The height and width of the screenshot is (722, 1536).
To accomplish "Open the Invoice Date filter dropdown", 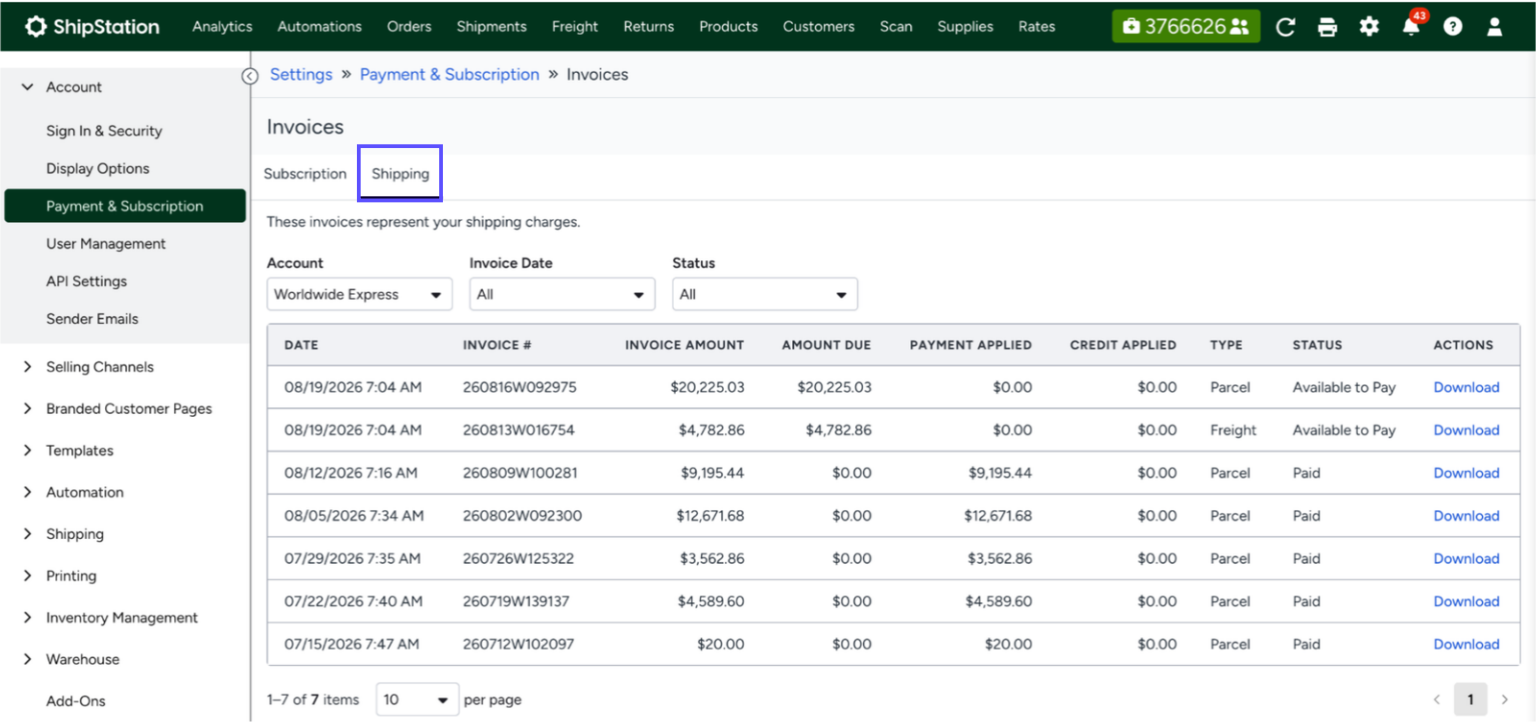I will 562,294.
